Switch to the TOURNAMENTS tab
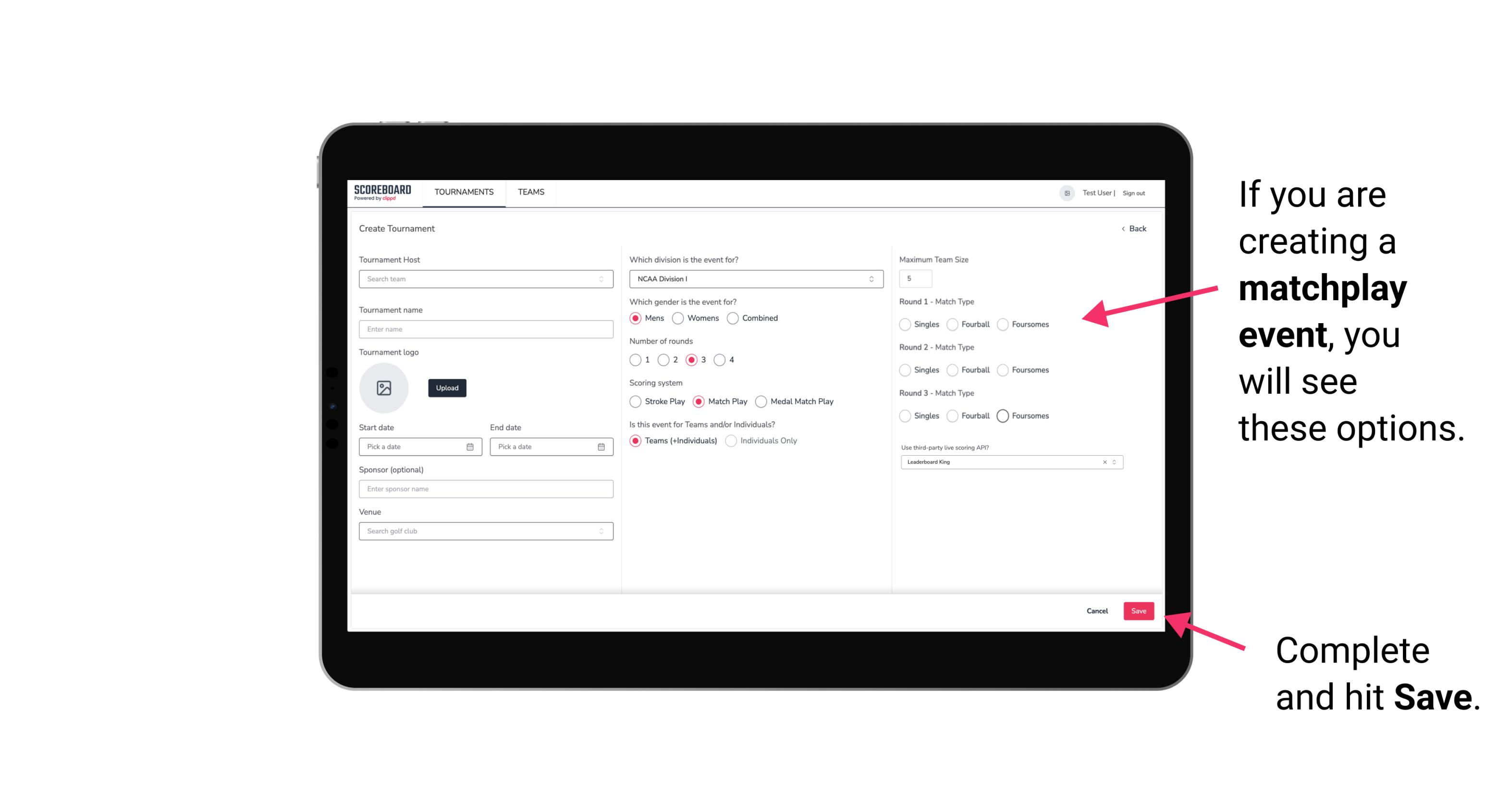Screen dimensions: 1510x812 coord(463,192)
